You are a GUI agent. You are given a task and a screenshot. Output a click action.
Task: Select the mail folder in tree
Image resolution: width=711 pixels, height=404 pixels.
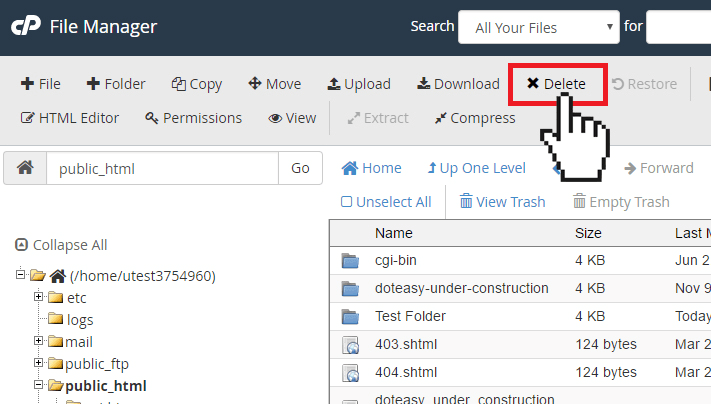click(x=79, y=342)
